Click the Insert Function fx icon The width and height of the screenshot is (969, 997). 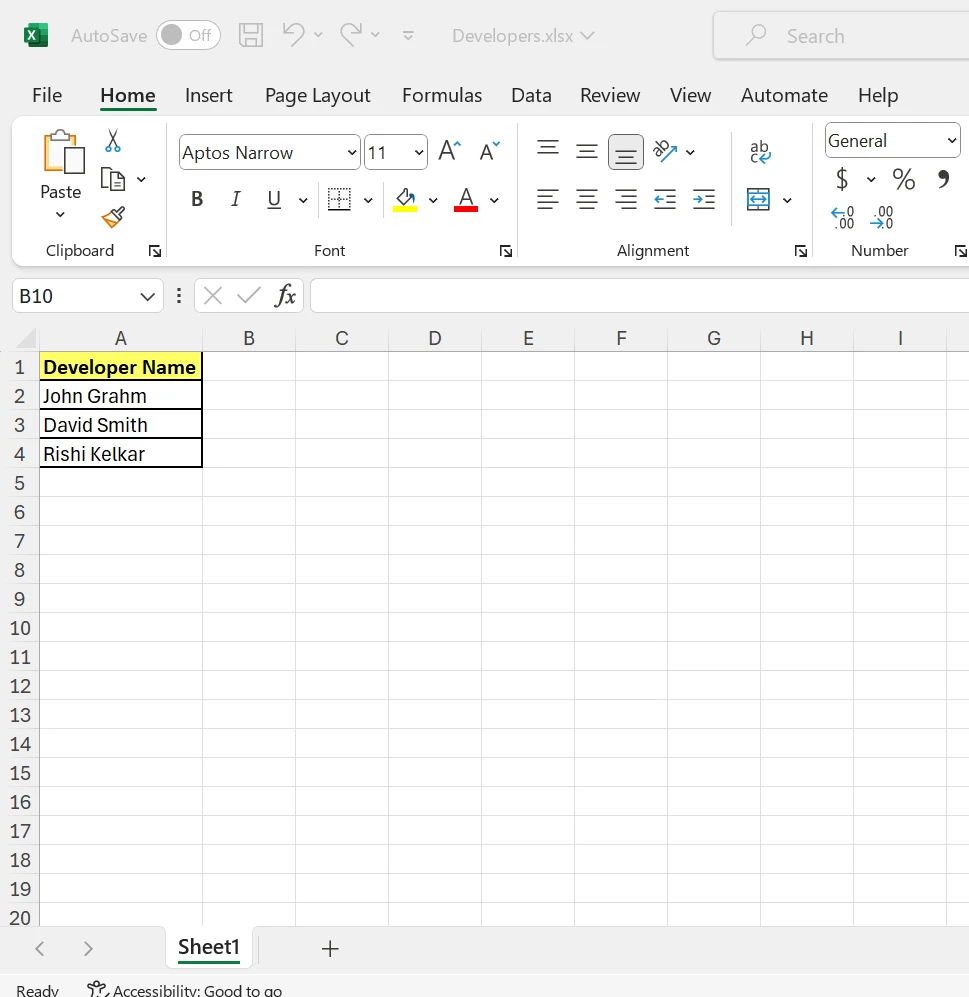coord(286,296)
